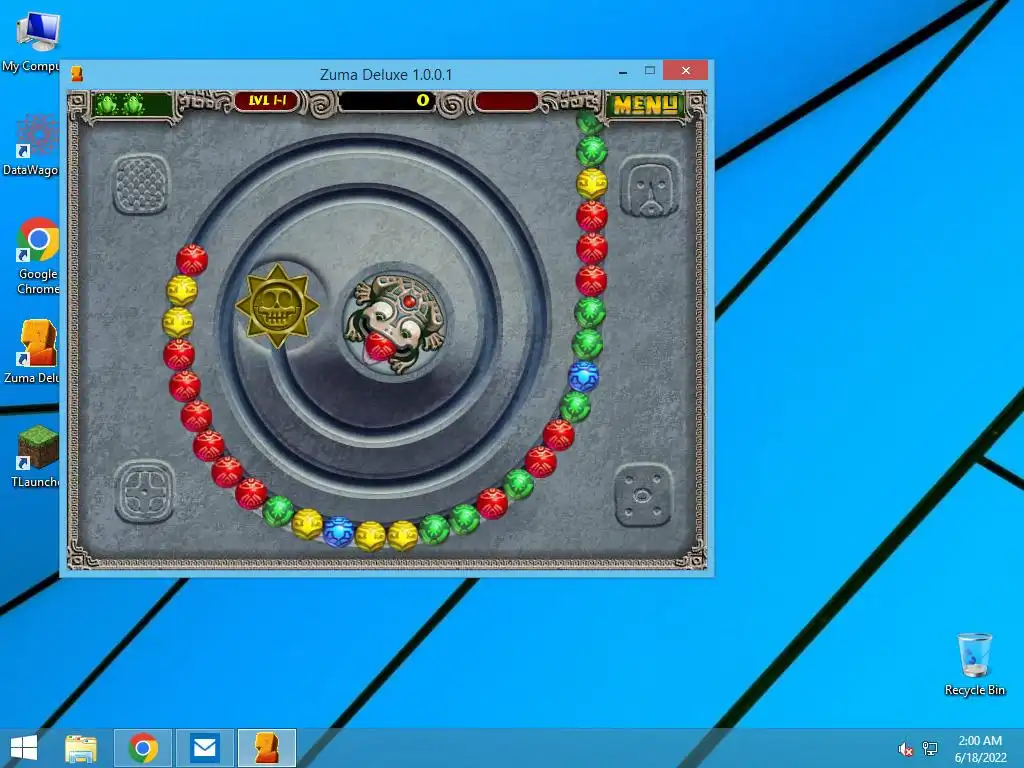Image resolution: width=1024 pixels, height=768 pixels.
Task: Click the muted volume tray icon
Action: tap(905, 749)
